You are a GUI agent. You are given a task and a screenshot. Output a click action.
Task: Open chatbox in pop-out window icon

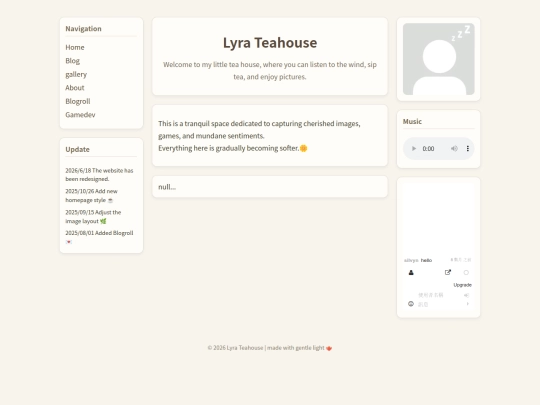click(448, 272)
